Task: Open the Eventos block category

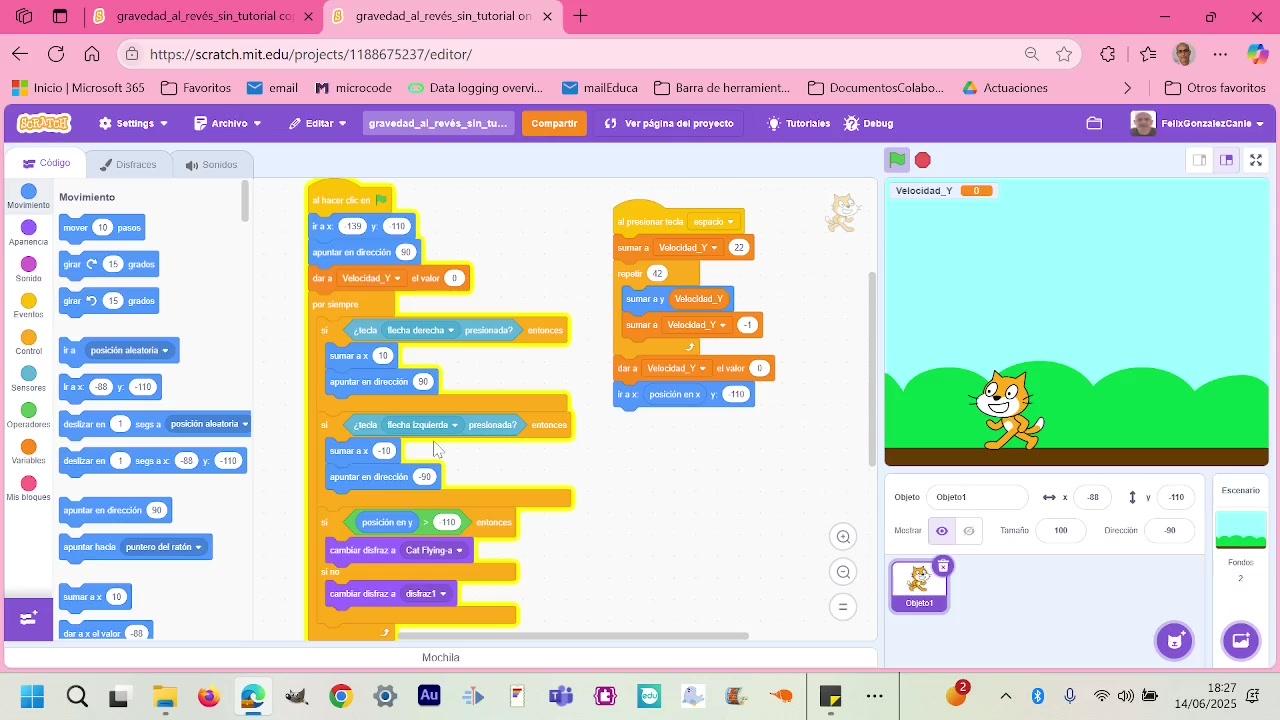Action: click(x=28, y=306)
